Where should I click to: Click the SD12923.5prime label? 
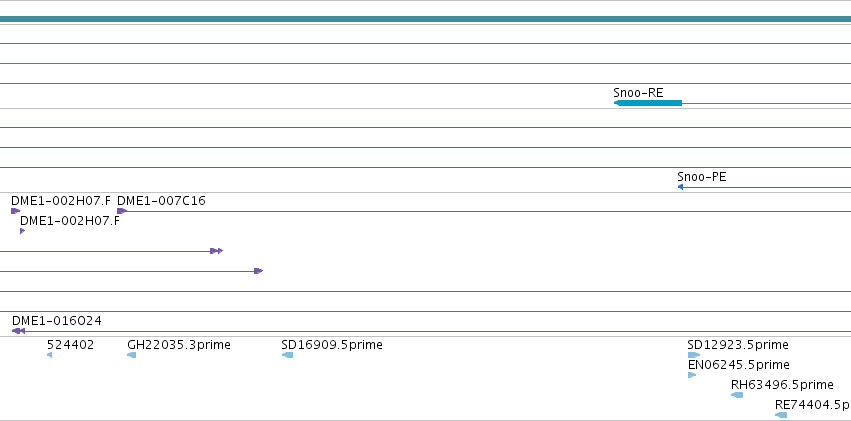(738, 345)
